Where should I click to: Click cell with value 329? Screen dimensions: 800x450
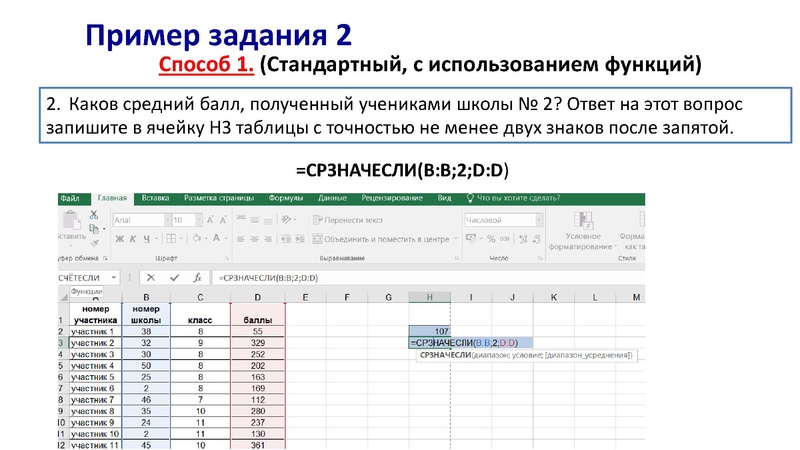tap(258, 343)
